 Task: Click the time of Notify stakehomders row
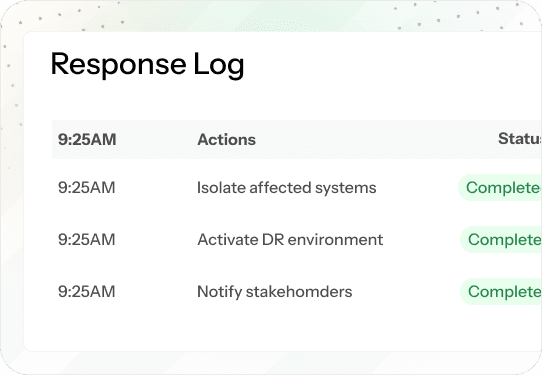86,291
